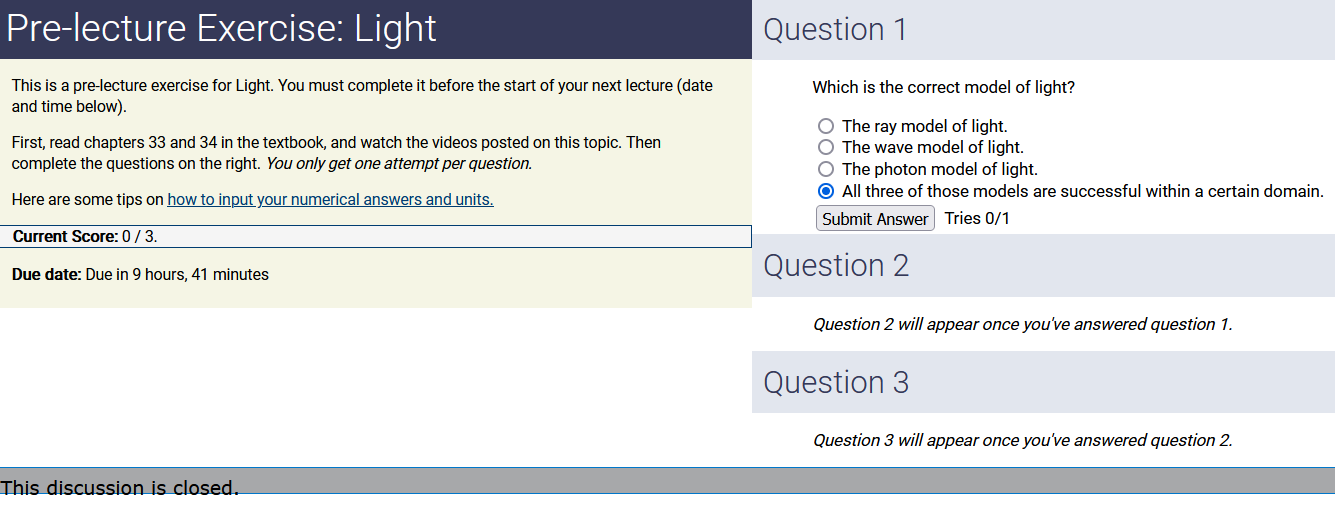Select "The ray model of light" option
Viewport: 1335px width, 520px height.
tap(826, 126)
